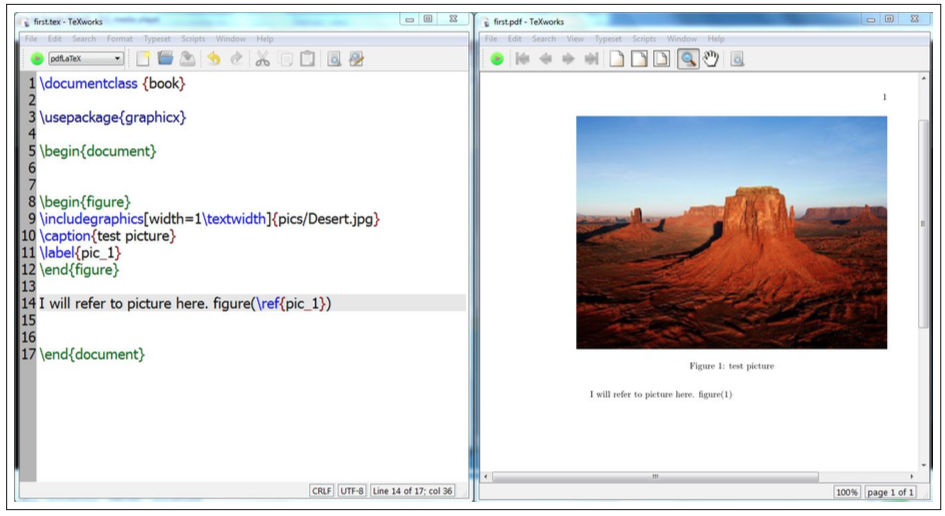
Task: Go to first page in PDF viewer
Action: click(x=522, y=58)
